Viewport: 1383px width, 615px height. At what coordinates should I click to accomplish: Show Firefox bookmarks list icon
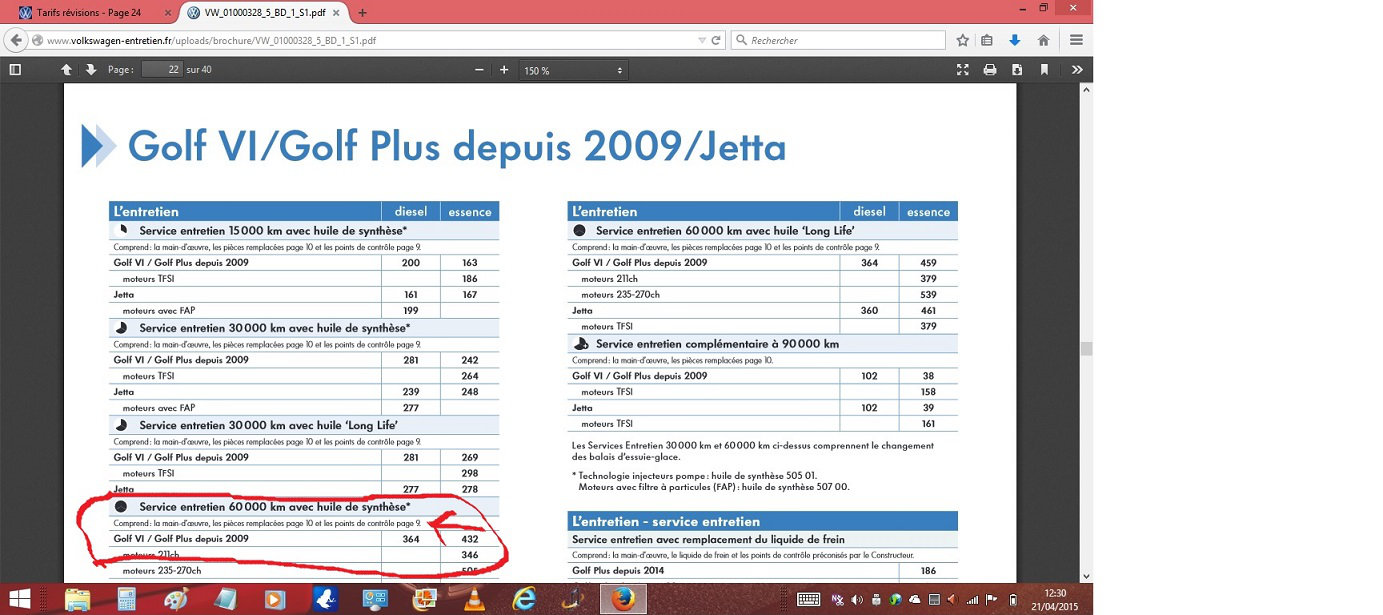tap(987, 41)
